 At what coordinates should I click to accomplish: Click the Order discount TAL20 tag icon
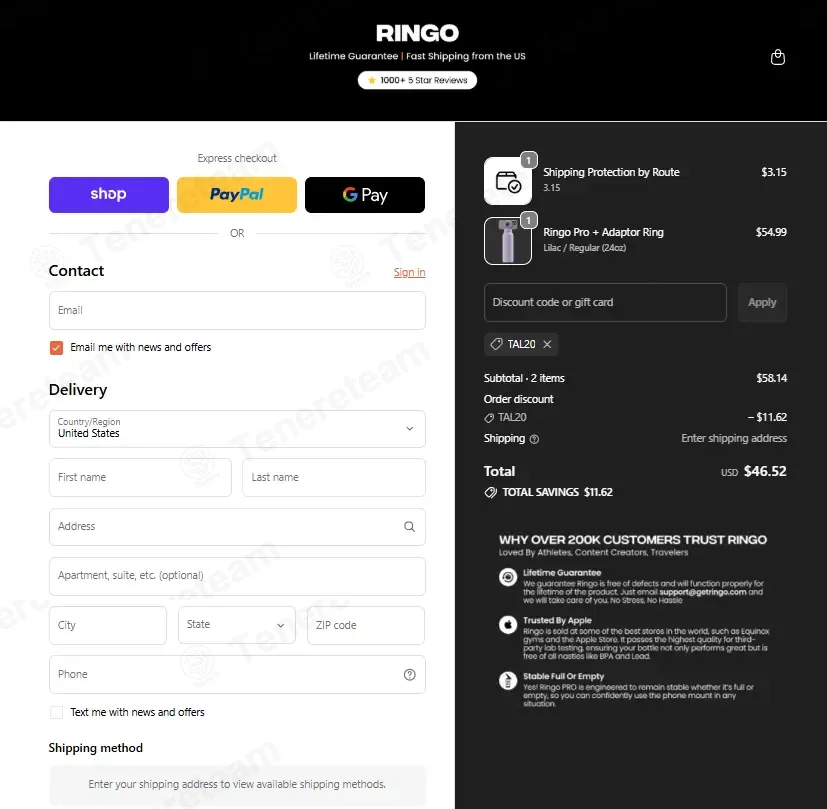tap(489, 418)
